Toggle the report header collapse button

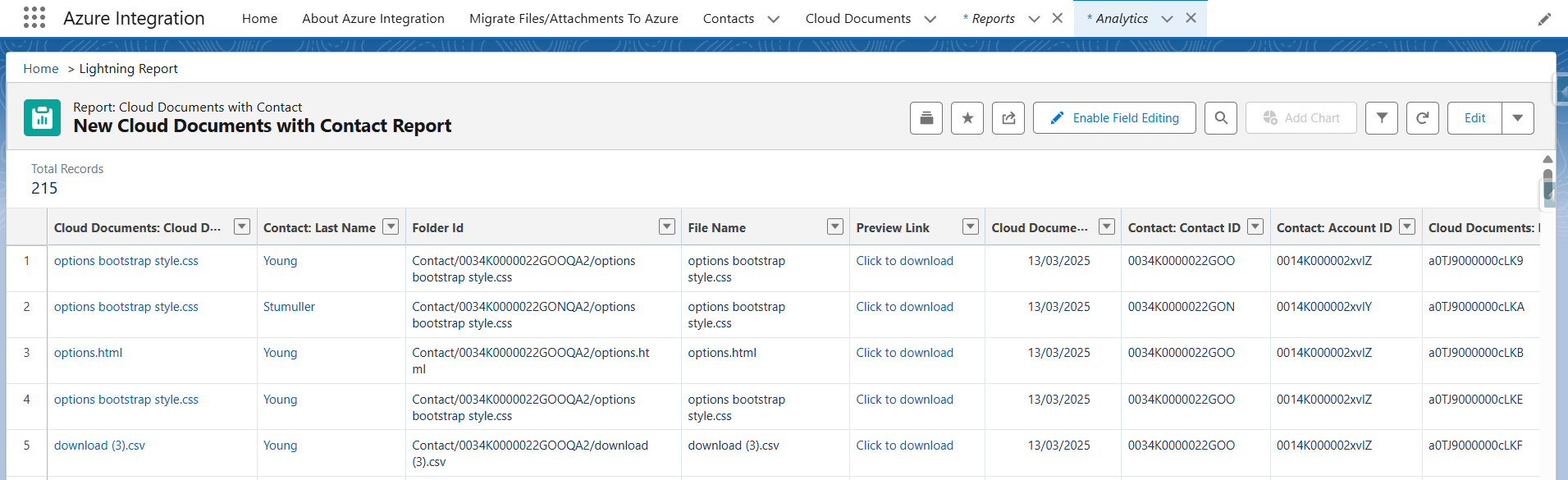(926, 118)
